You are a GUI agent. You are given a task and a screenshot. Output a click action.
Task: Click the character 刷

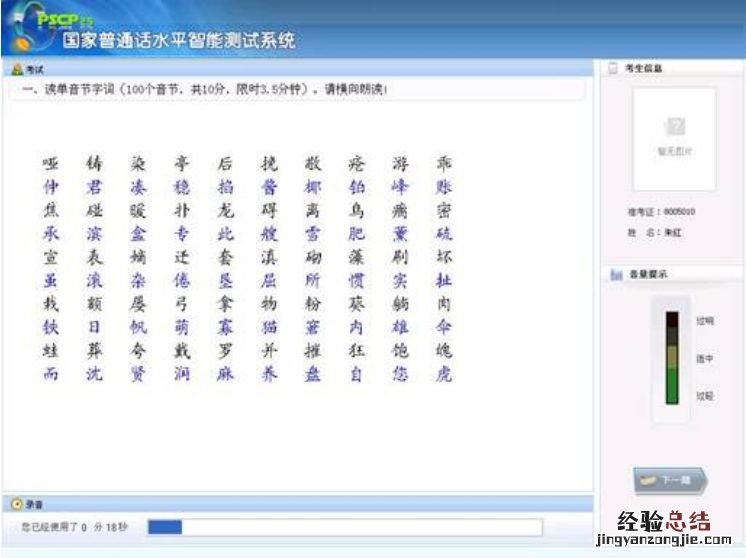(x=400, y=257)
